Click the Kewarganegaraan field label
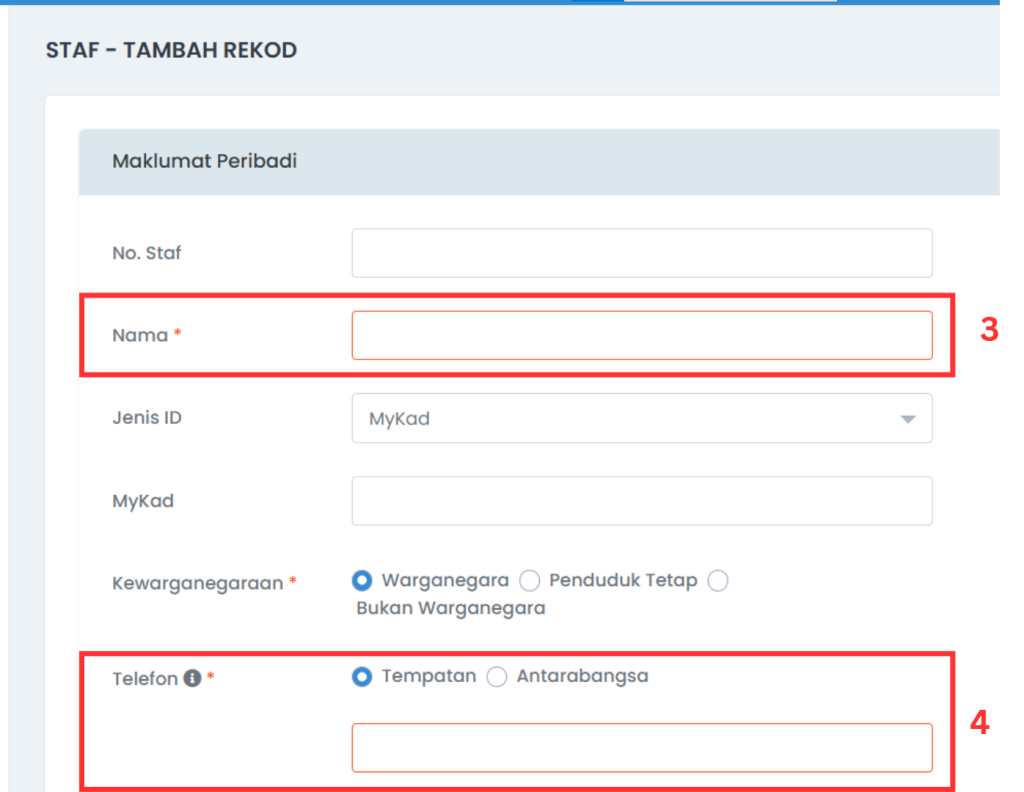1024x792 pixels. [197, 583]
